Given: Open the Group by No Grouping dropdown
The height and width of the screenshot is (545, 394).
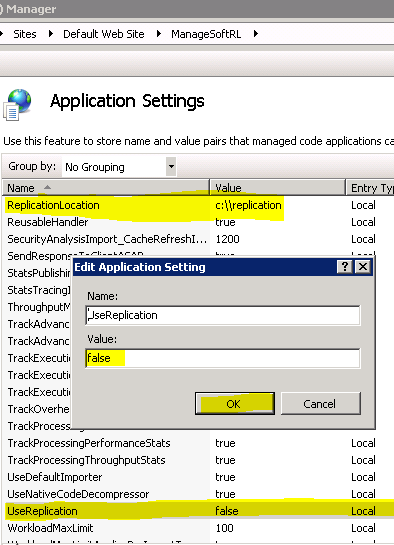Looking at the screenshot, I should tap(171, 166).
